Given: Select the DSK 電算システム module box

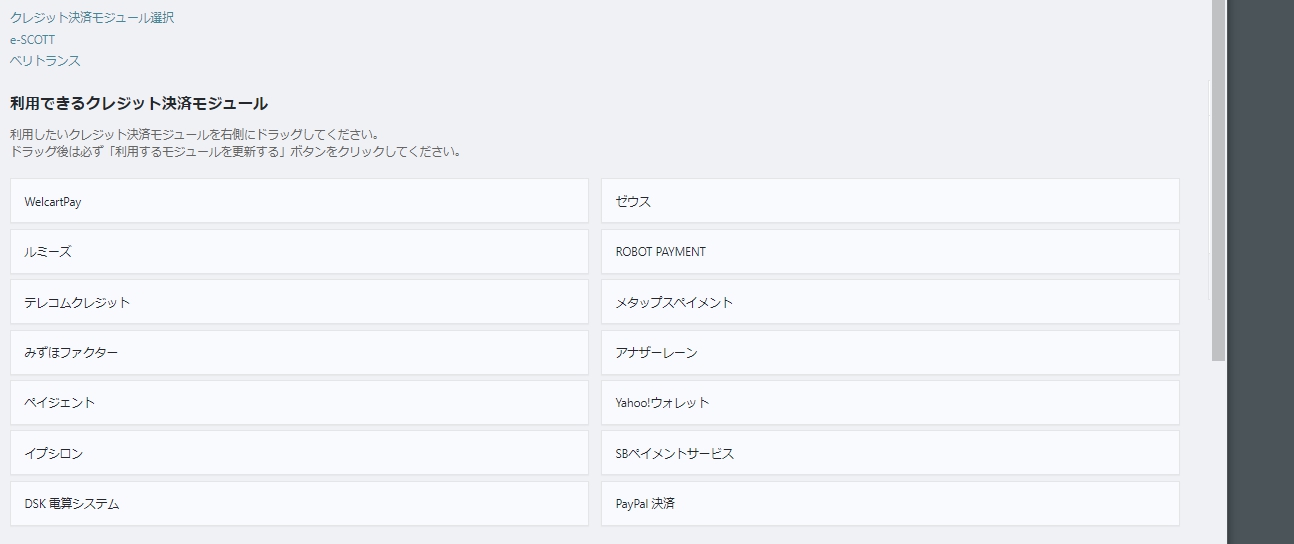Looking at the screenshot, I should pos(299,504).
